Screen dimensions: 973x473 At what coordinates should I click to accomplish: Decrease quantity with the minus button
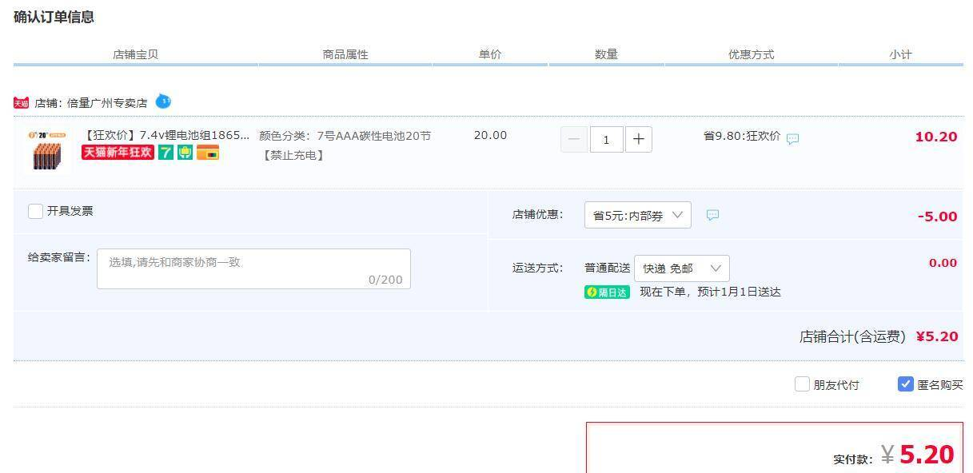(x=574, y=139)
